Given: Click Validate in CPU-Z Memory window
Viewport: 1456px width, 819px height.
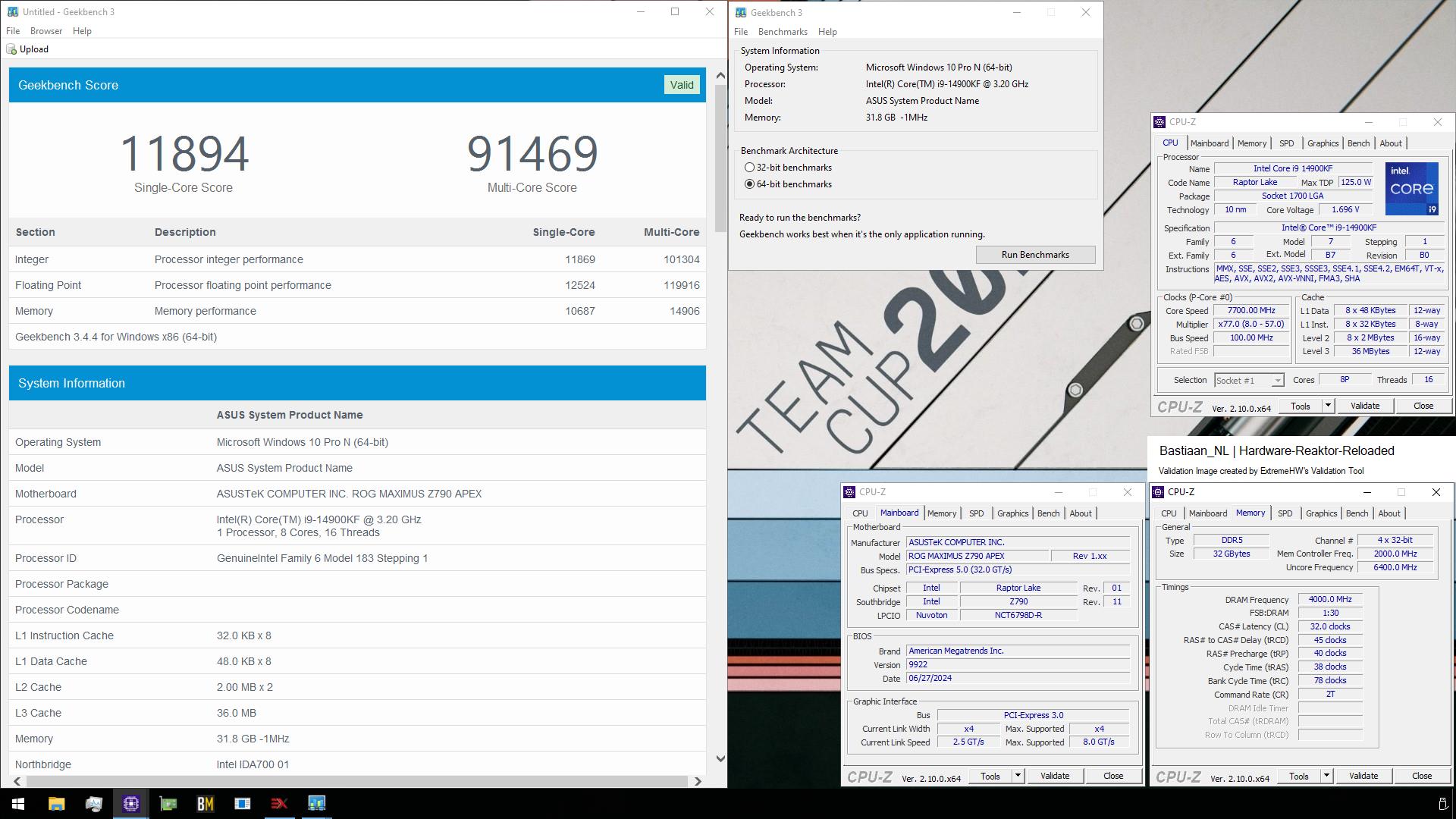Looking at the screenshot, I should pyautogui.click(x=1363, y=776).
